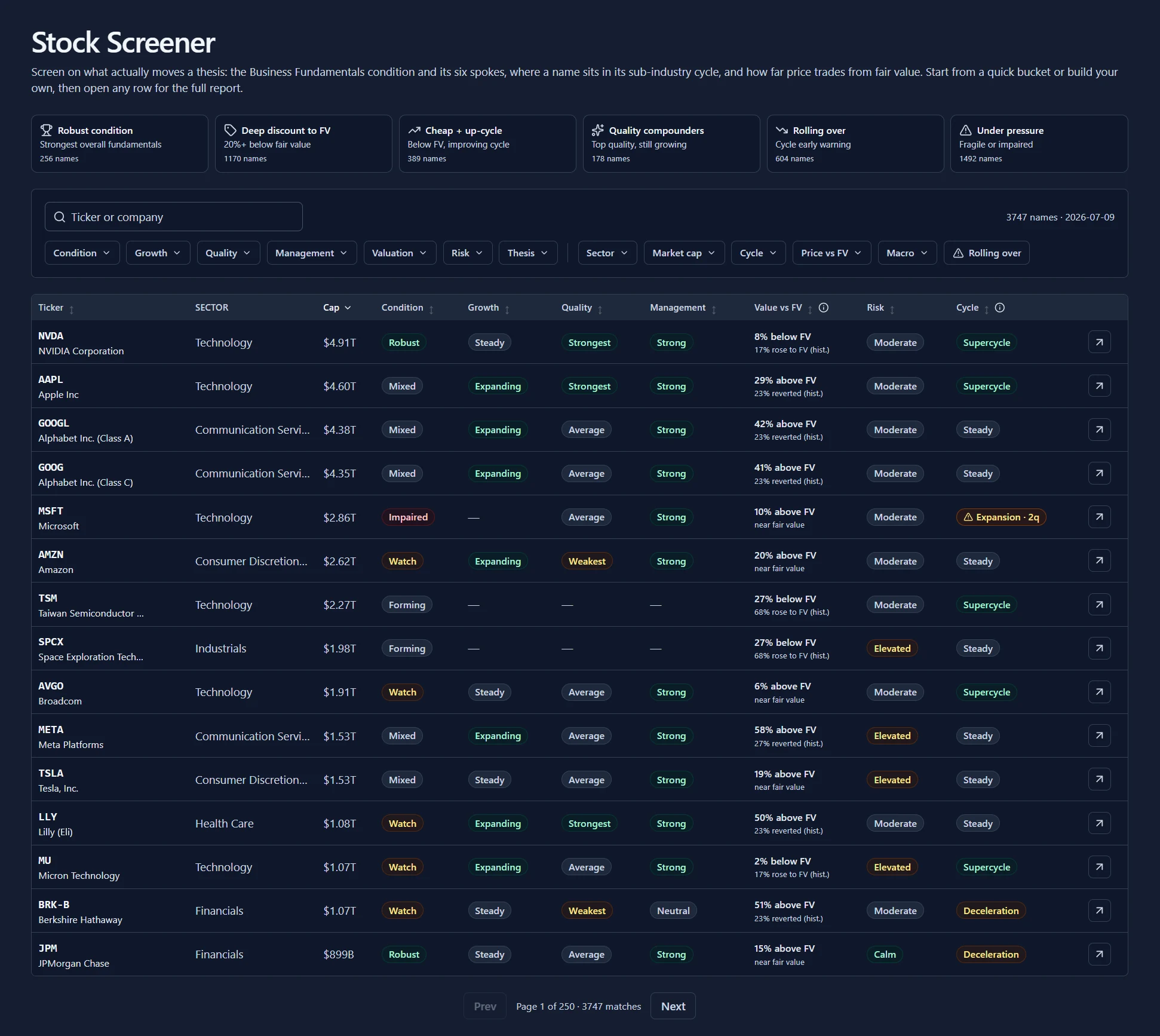Open the Price vs FV filter

pyautogui.click(x=831, y=253)
